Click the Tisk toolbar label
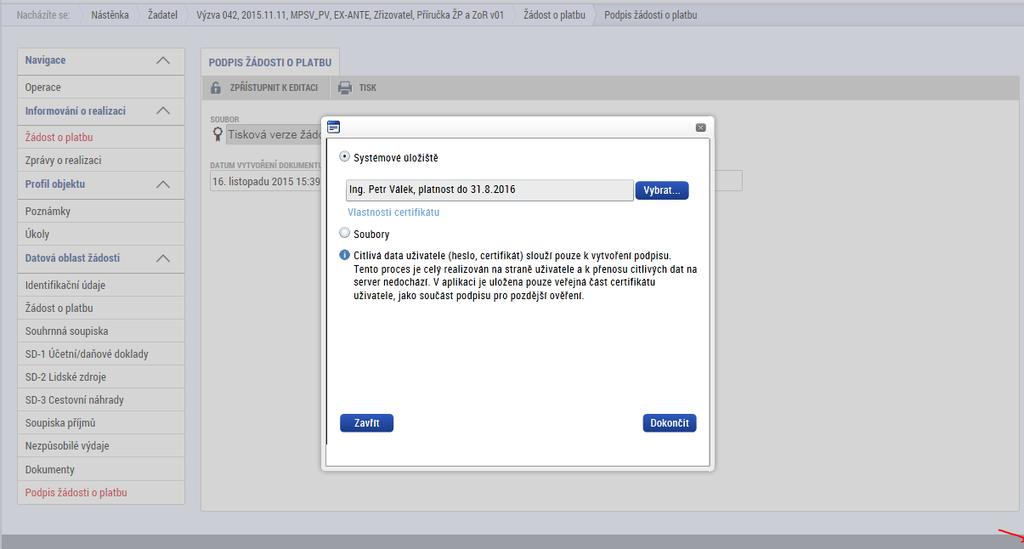Image resolution: width=1024 pixels, height=549 pixels. [x=368, y=87]
